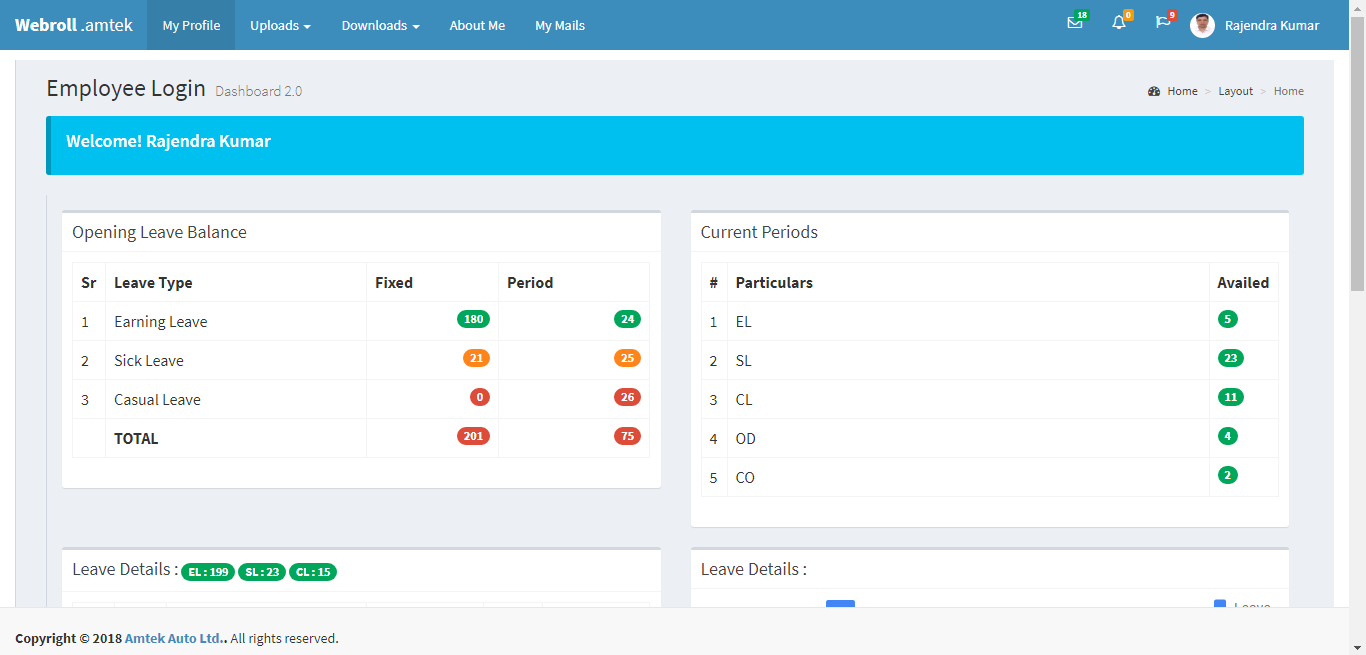Click the bell alerts icon

click(1119, 23)
